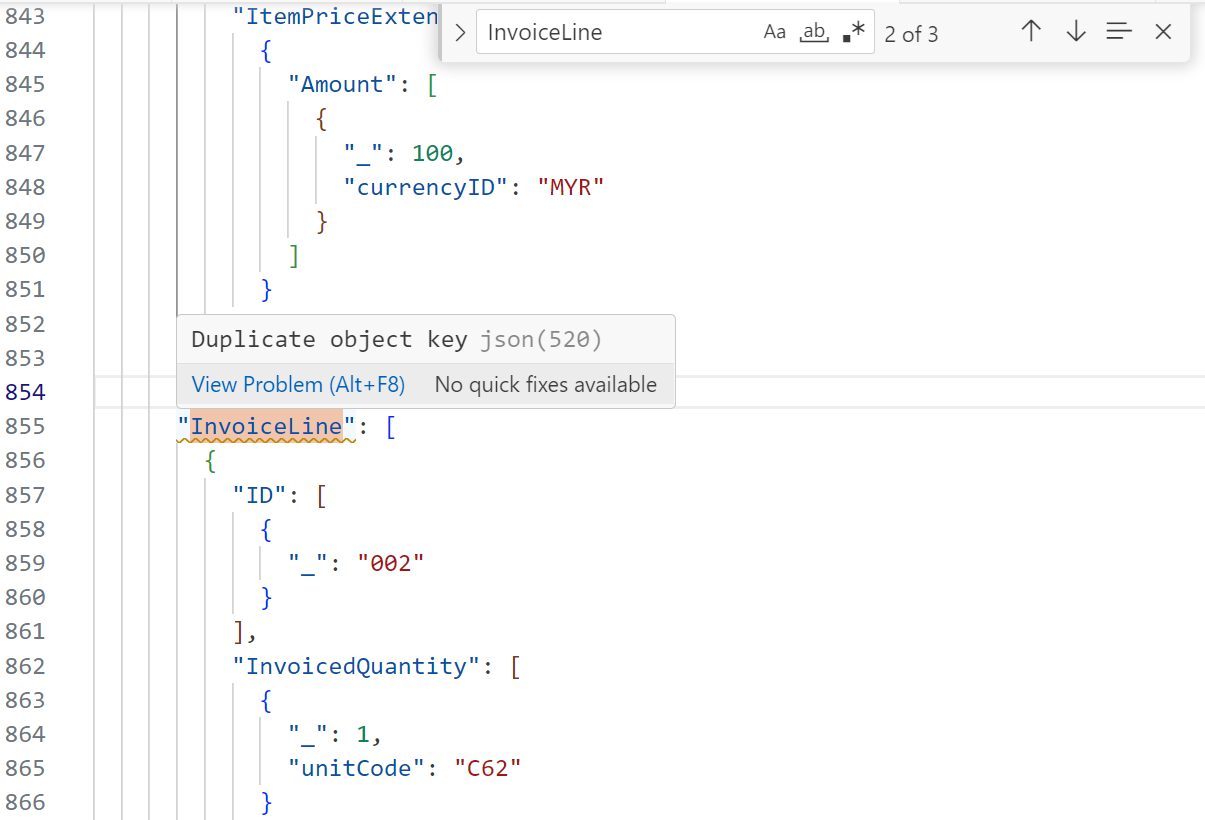Viewport: 1205px width, 820px height.
Task: Close the find widget
Action: pos(1163,32)
